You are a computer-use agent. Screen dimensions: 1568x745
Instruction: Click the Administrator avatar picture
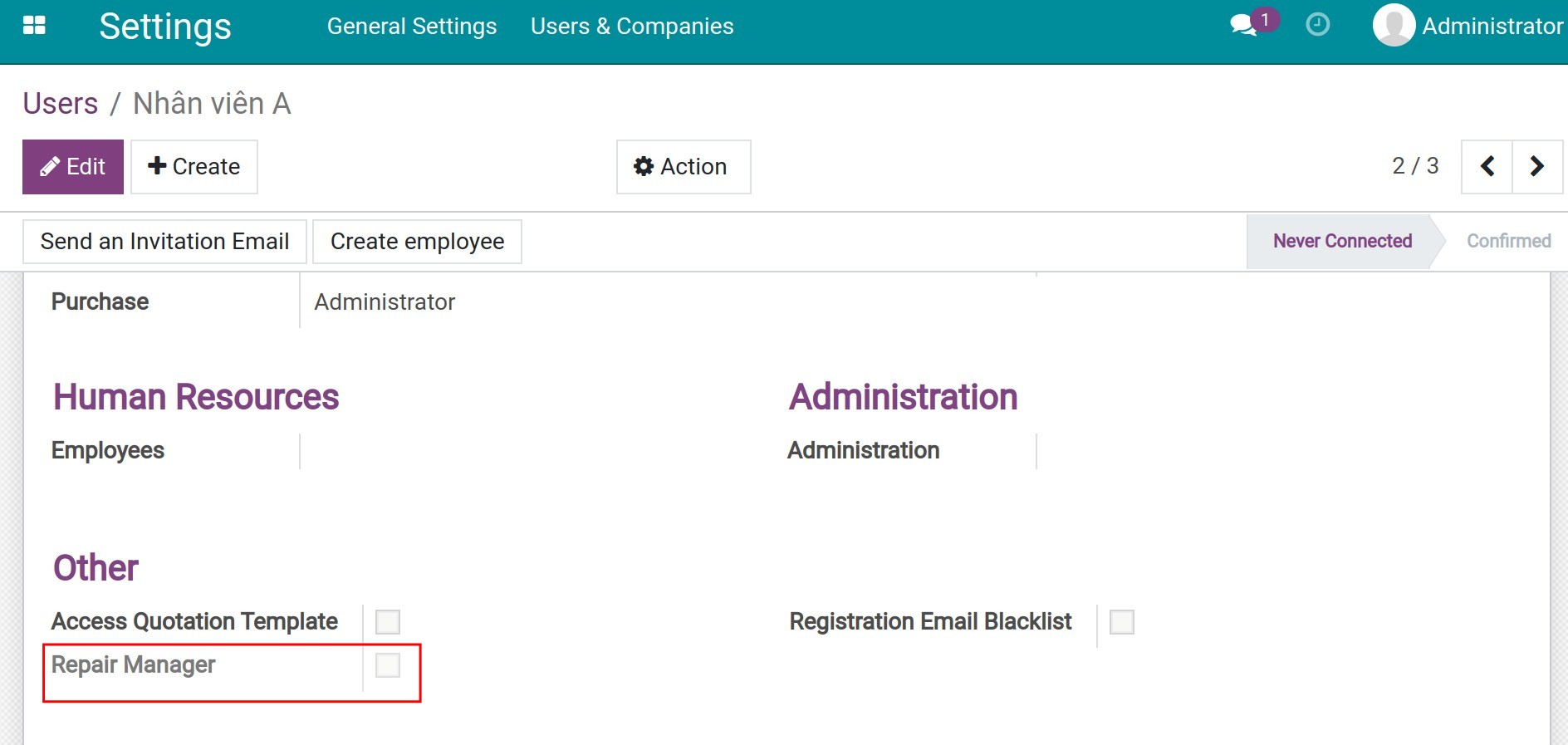point(1394,25)
